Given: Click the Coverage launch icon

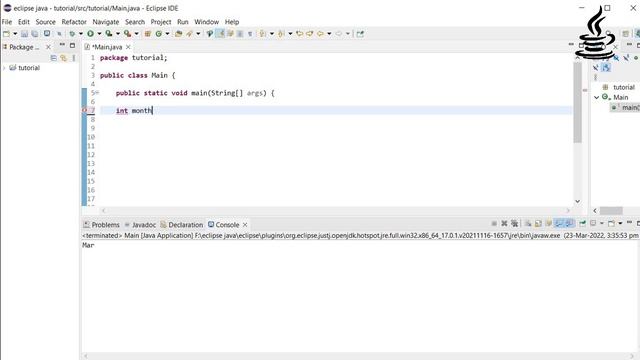Looking at the screenshot, I should (109, 34).
